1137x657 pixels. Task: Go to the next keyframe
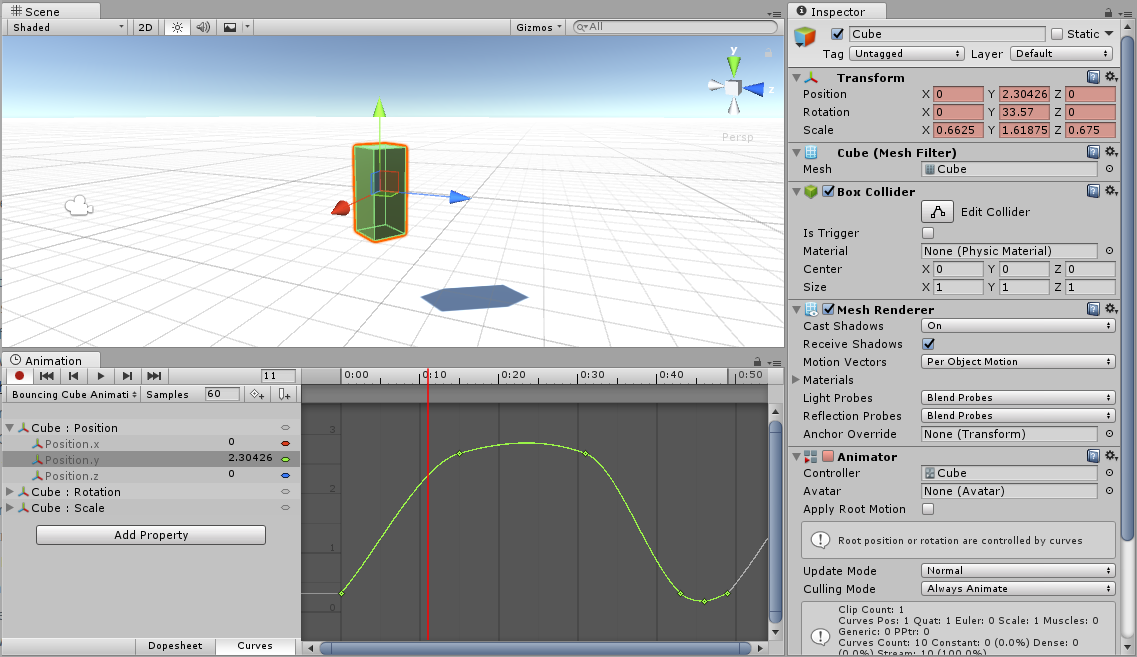tap(127, 376)
